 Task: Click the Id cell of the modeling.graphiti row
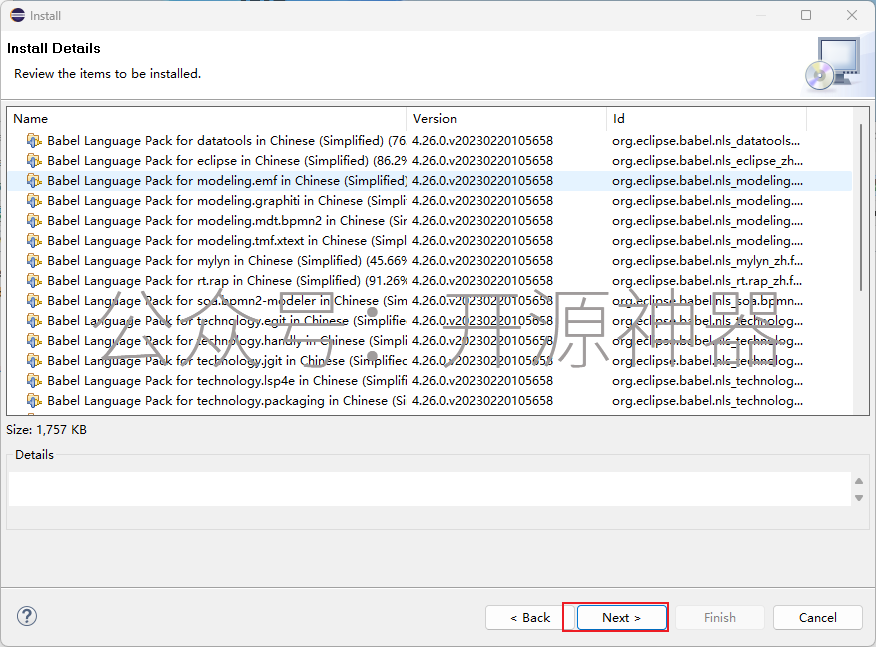click(x=707, y=201)
